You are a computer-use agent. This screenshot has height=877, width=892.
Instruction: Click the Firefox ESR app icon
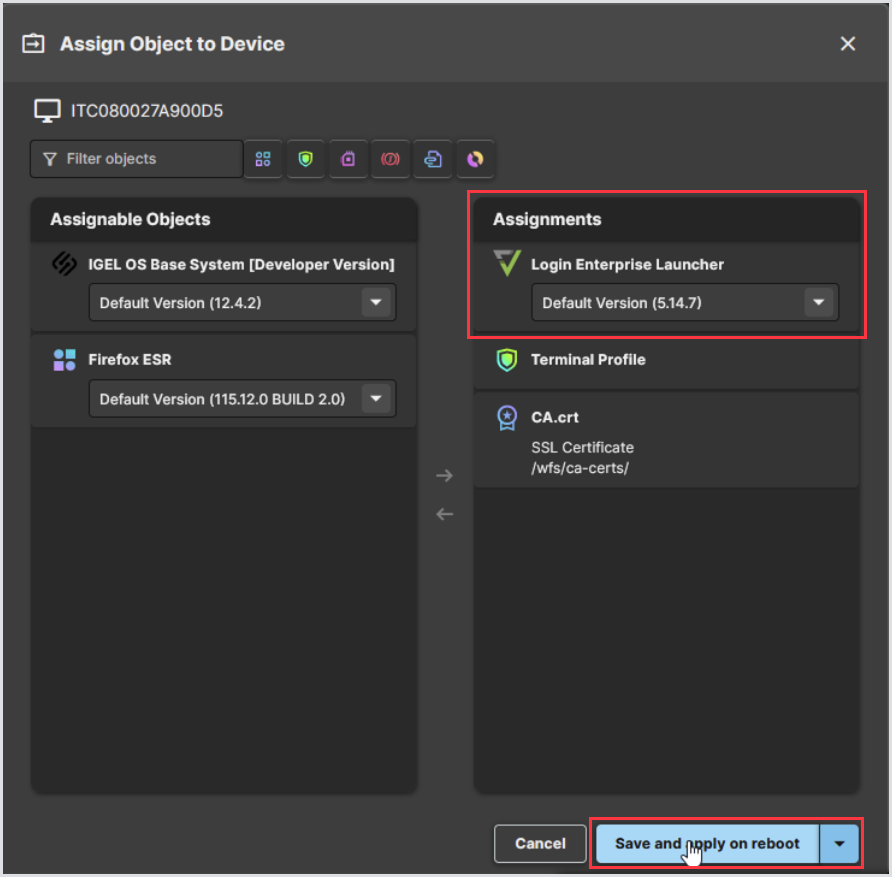[65, 361]
